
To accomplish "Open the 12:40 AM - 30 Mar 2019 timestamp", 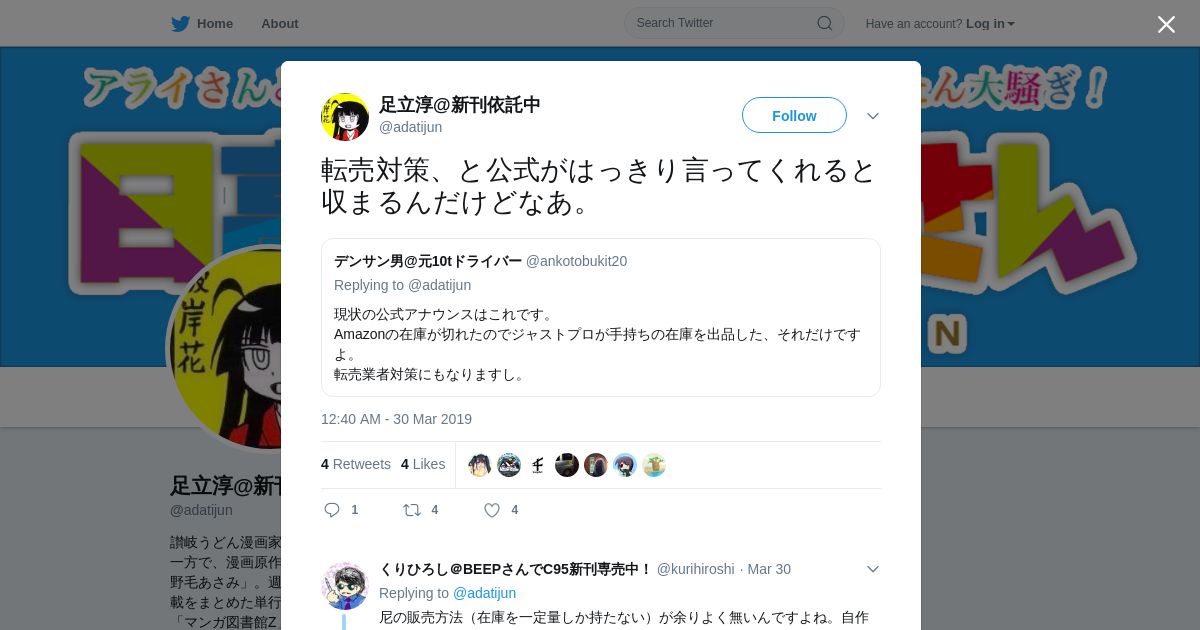I will click(x=396, y=419).
